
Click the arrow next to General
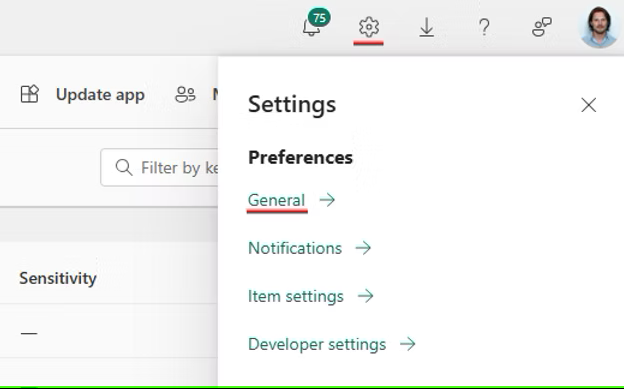[x=327, y=199]
